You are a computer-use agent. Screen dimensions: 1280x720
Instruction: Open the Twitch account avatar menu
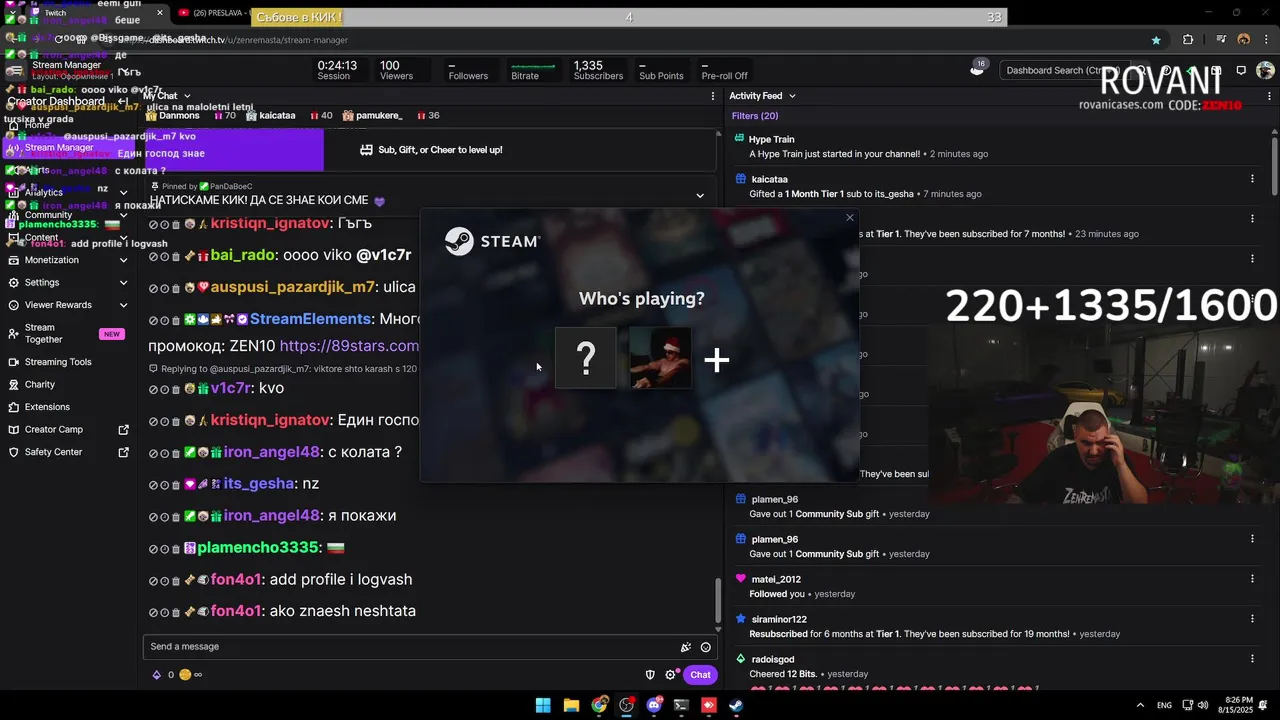point(1265,70)
